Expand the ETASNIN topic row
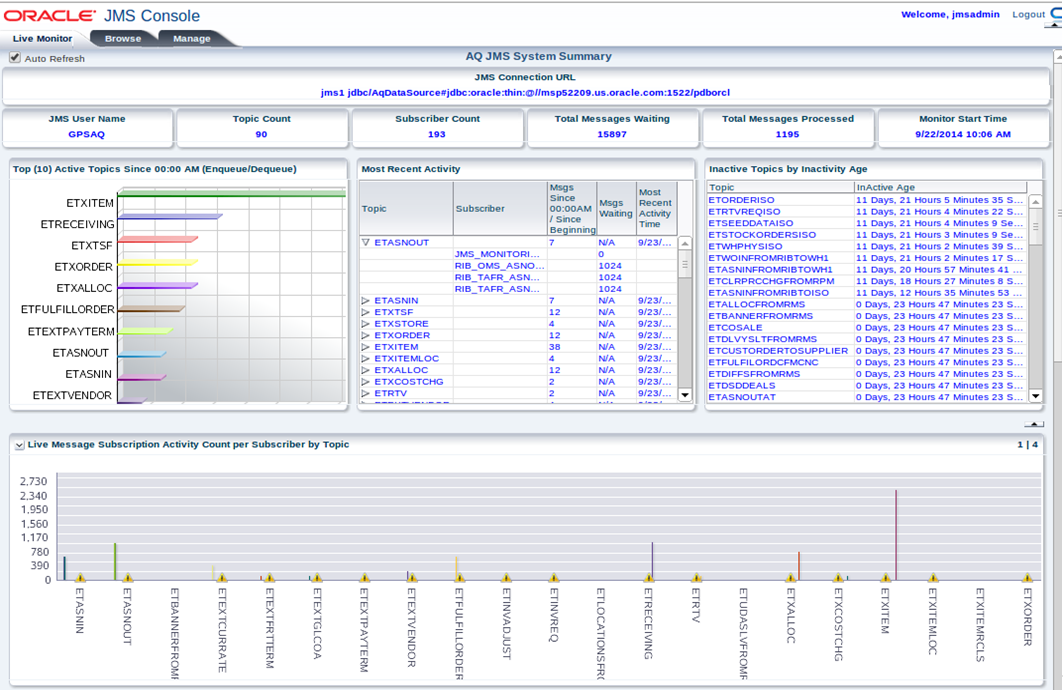This screenshot has width=1063, height=692. coord(368,300)
